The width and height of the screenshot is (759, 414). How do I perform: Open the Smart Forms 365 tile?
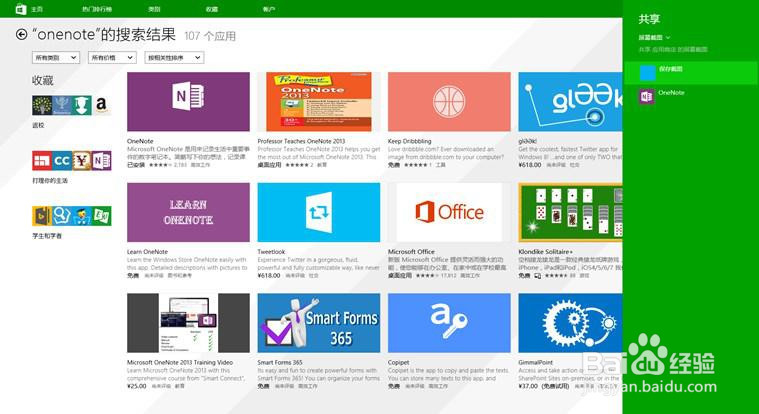pyautogui.click(x=319, y=322)
